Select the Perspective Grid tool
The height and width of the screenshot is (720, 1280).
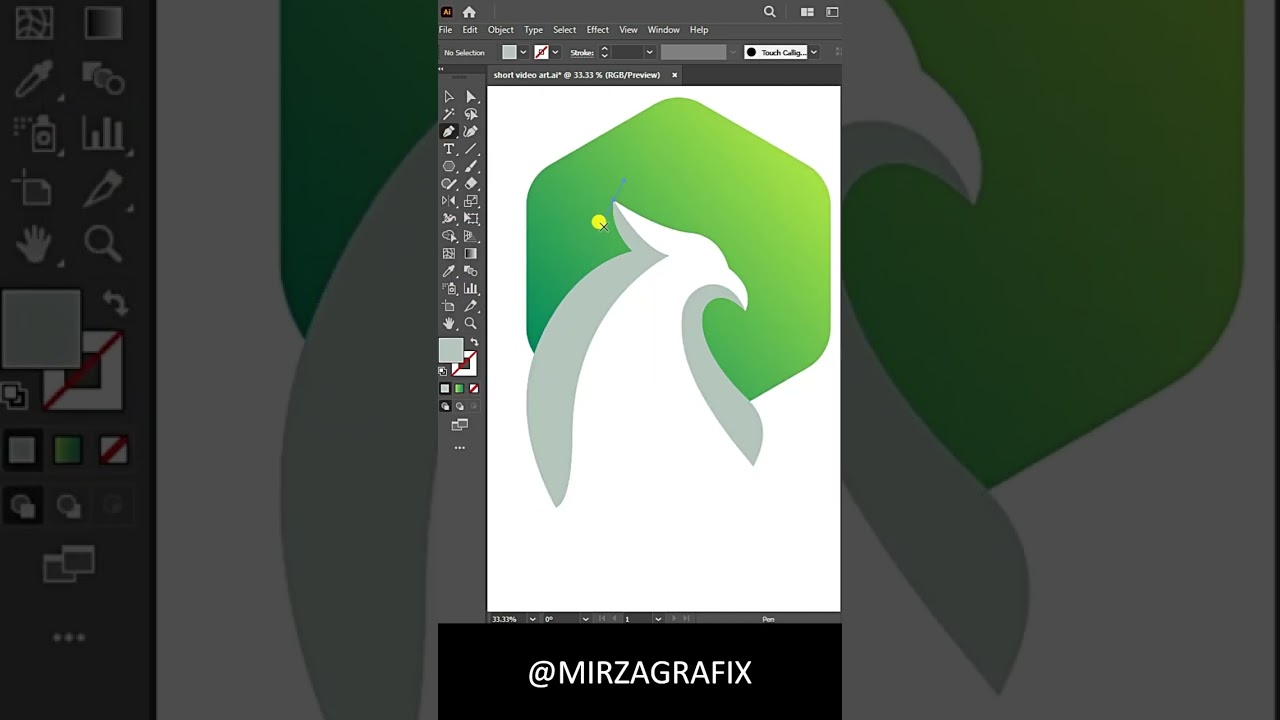pos(471,236)
